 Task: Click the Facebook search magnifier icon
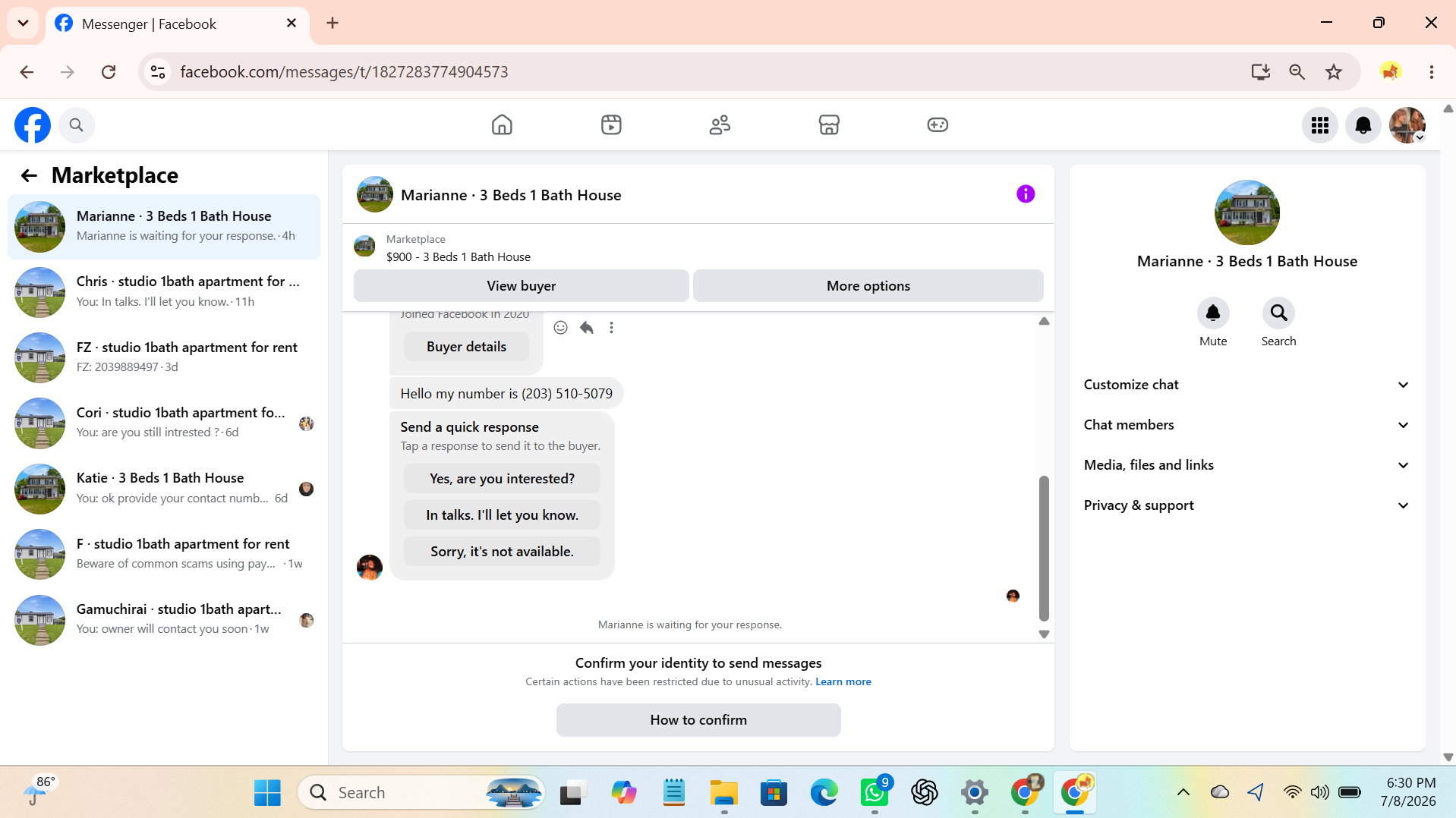pyautogui.click(x=76, y=125)
